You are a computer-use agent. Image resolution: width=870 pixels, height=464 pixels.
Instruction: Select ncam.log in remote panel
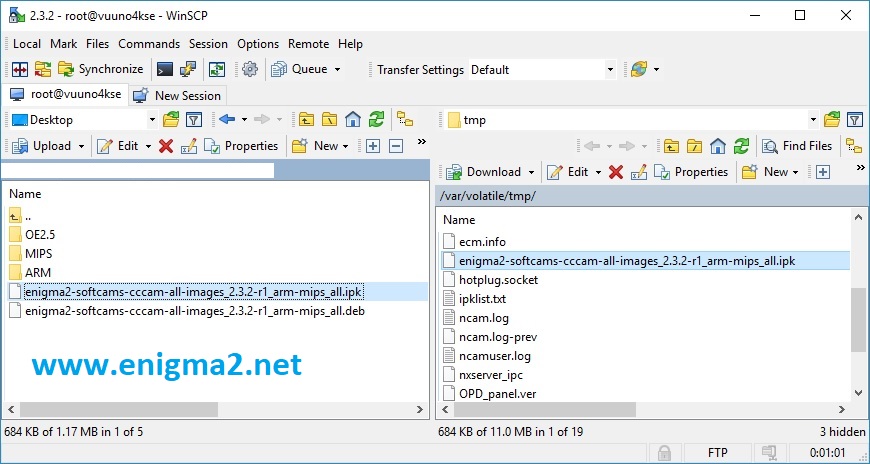(x=483, y=318)
